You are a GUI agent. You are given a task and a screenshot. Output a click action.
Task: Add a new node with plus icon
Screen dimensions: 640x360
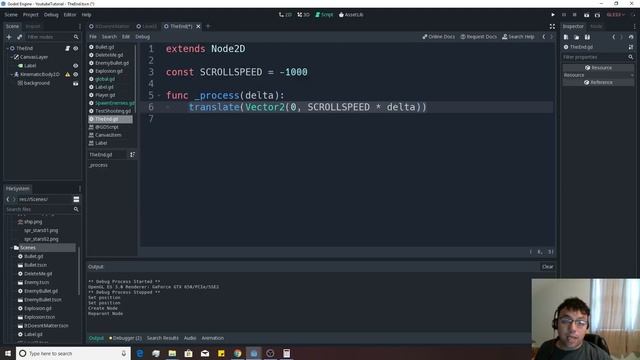[9, 37]
